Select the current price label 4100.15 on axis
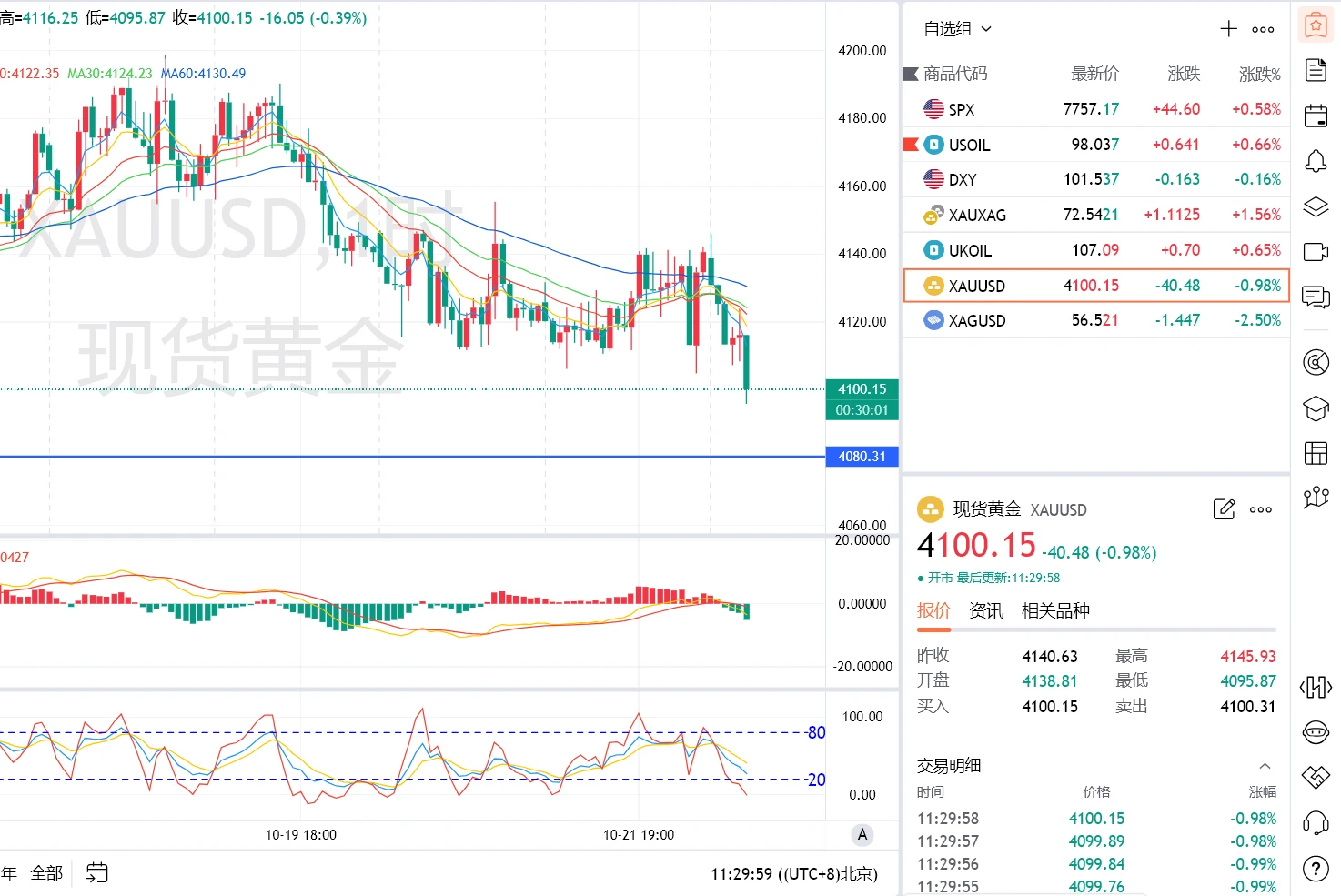 [x=862, y=389]
